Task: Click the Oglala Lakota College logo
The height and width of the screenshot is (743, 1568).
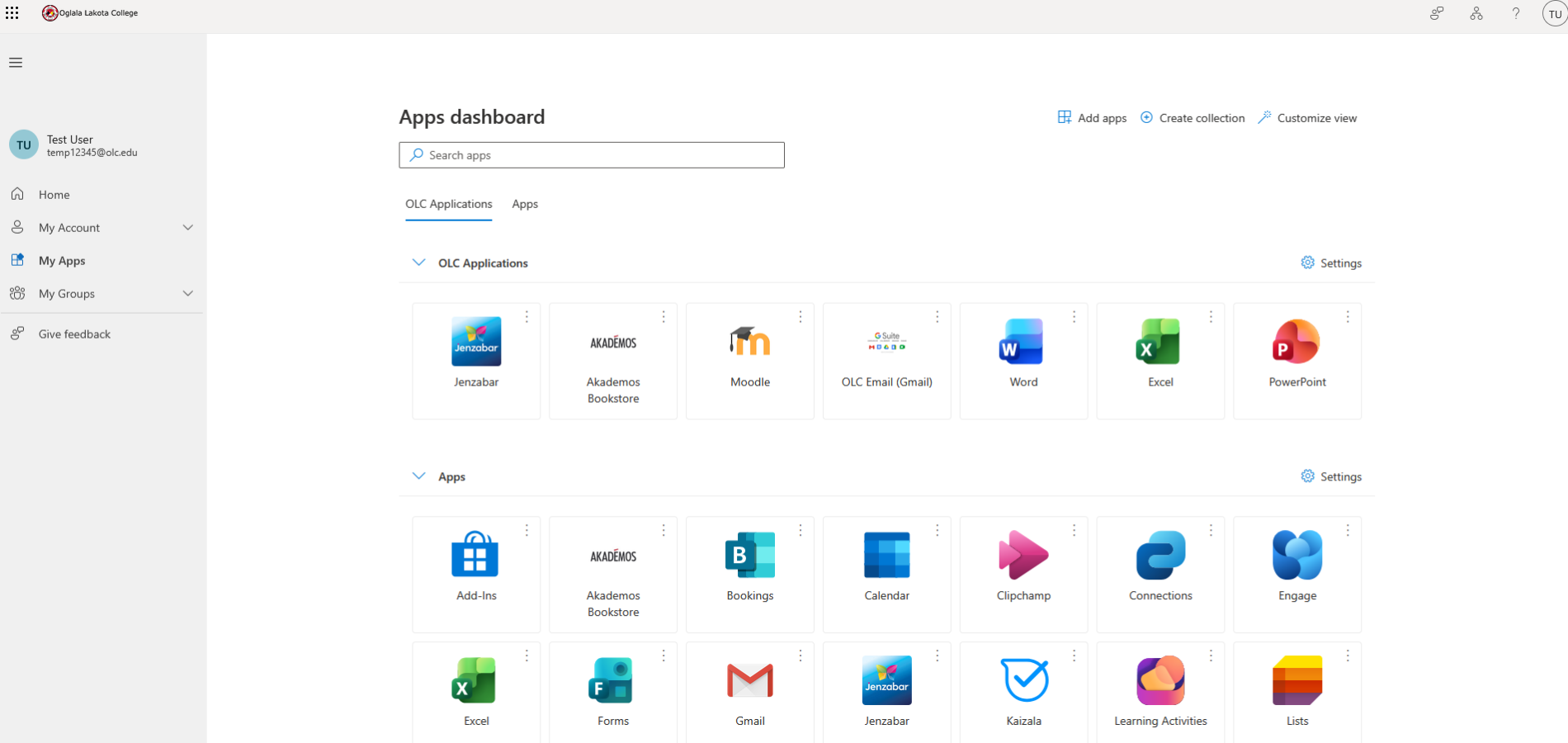Action: click(x=91, y=13)
